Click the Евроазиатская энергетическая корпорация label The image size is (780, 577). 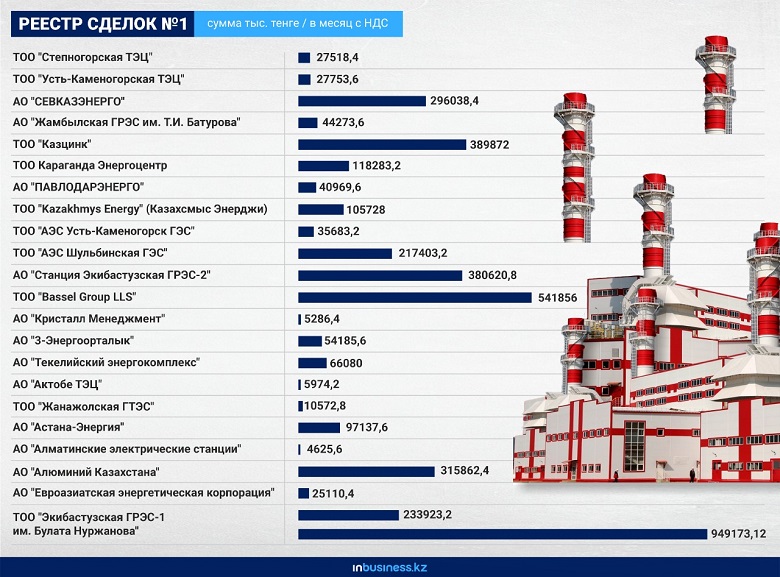pyautogui.click(x=143, y=493)
